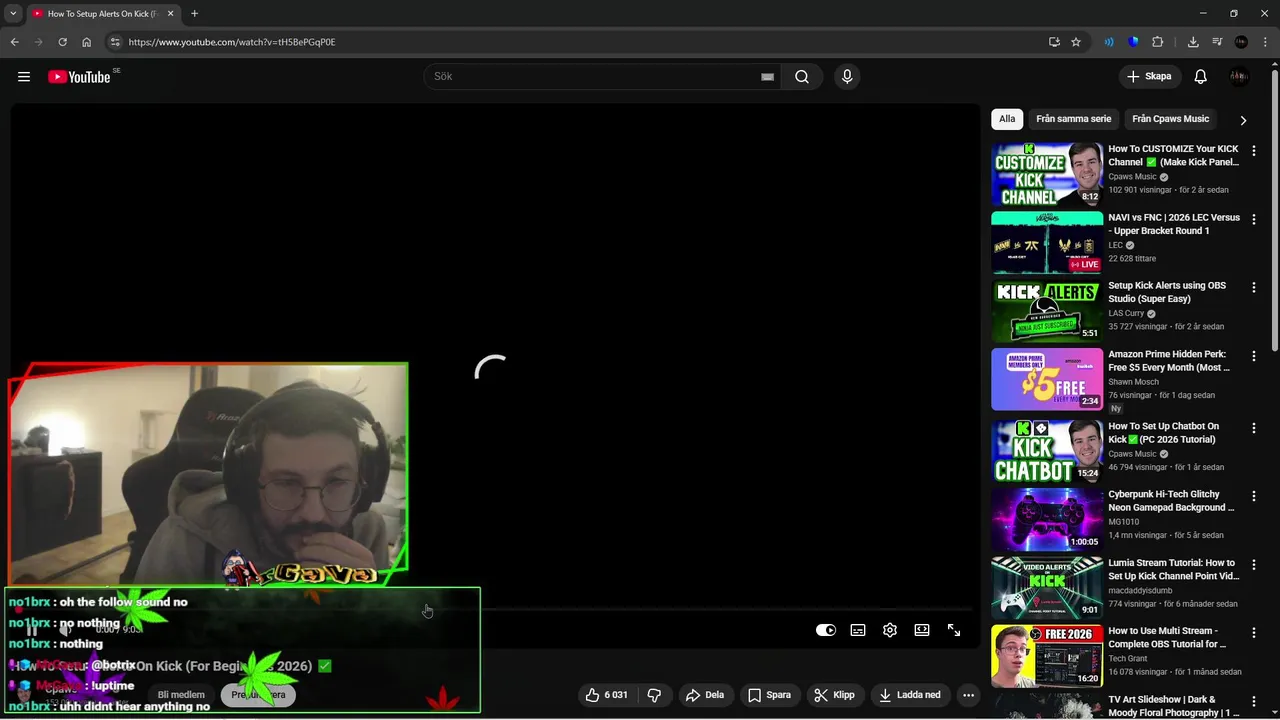Viewport: 1280px width, 720px height.
Task: Show browser downloads
Action: click(1193, 42)
